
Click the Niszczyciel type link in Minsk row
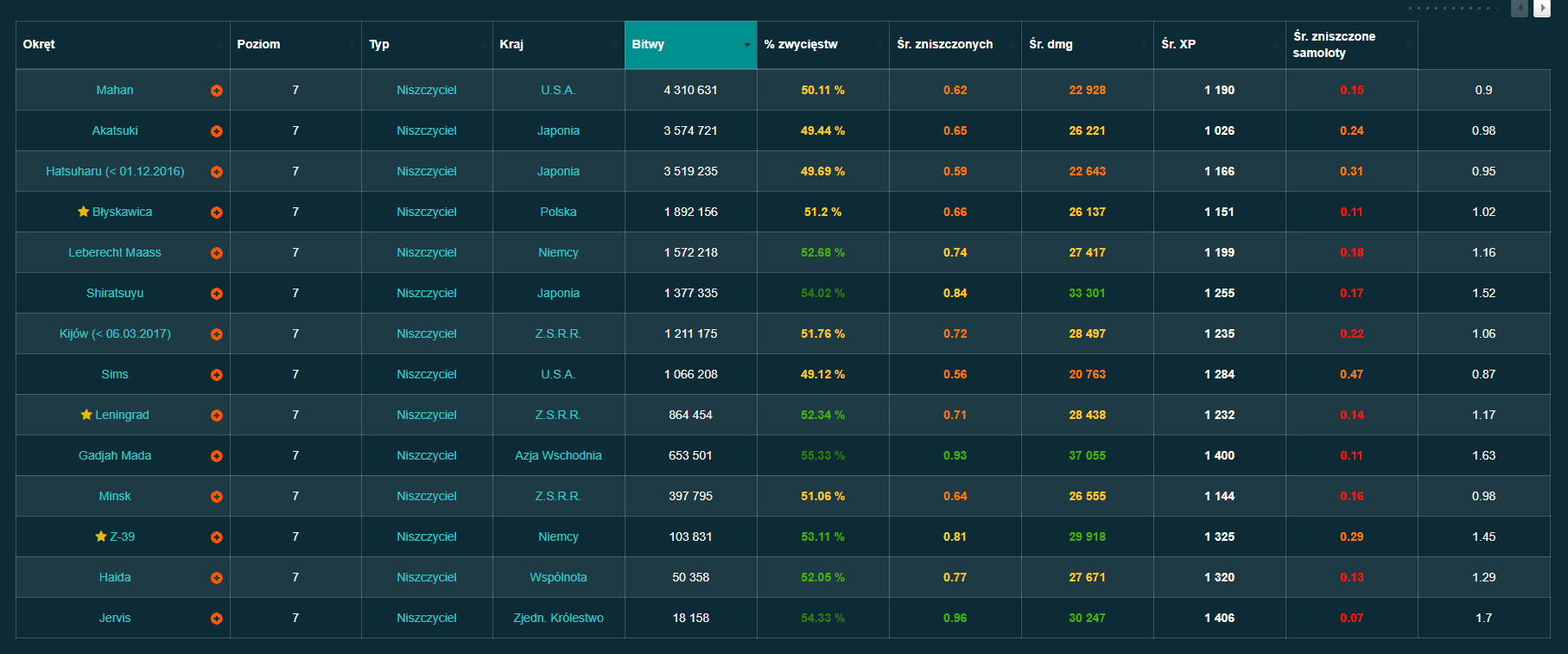427,497
